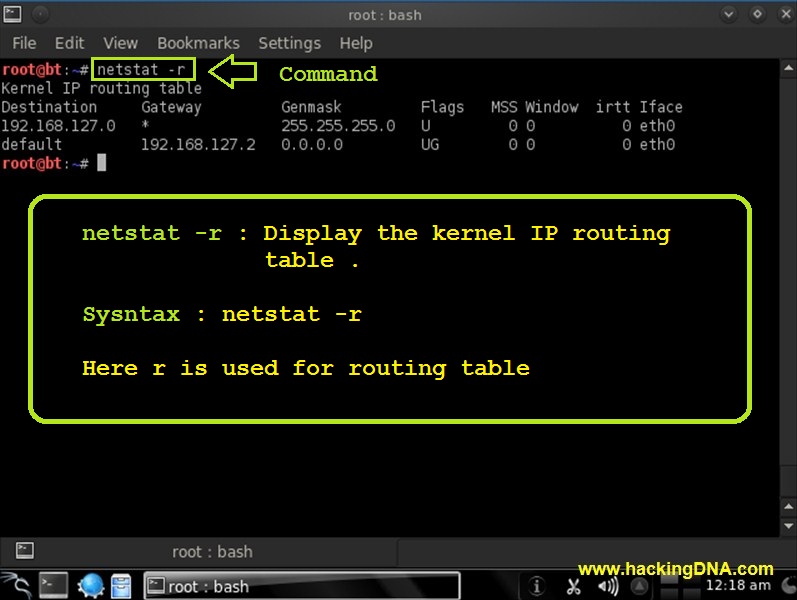Click the info notifications tray icon
The image size is (797, 600).
(x=536, y=586)
